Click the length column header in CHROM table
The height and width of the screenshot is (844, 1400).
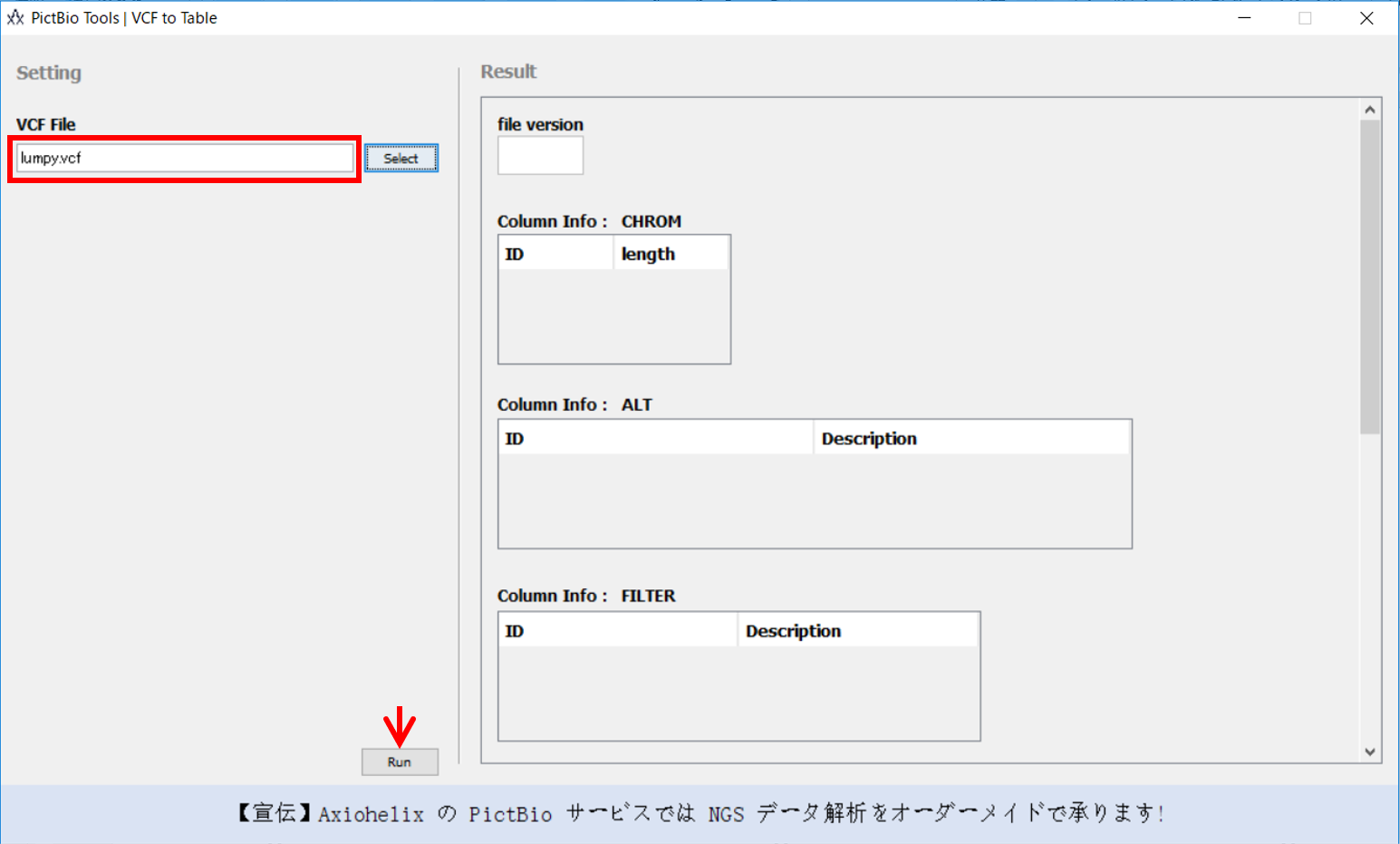point(671,254)
